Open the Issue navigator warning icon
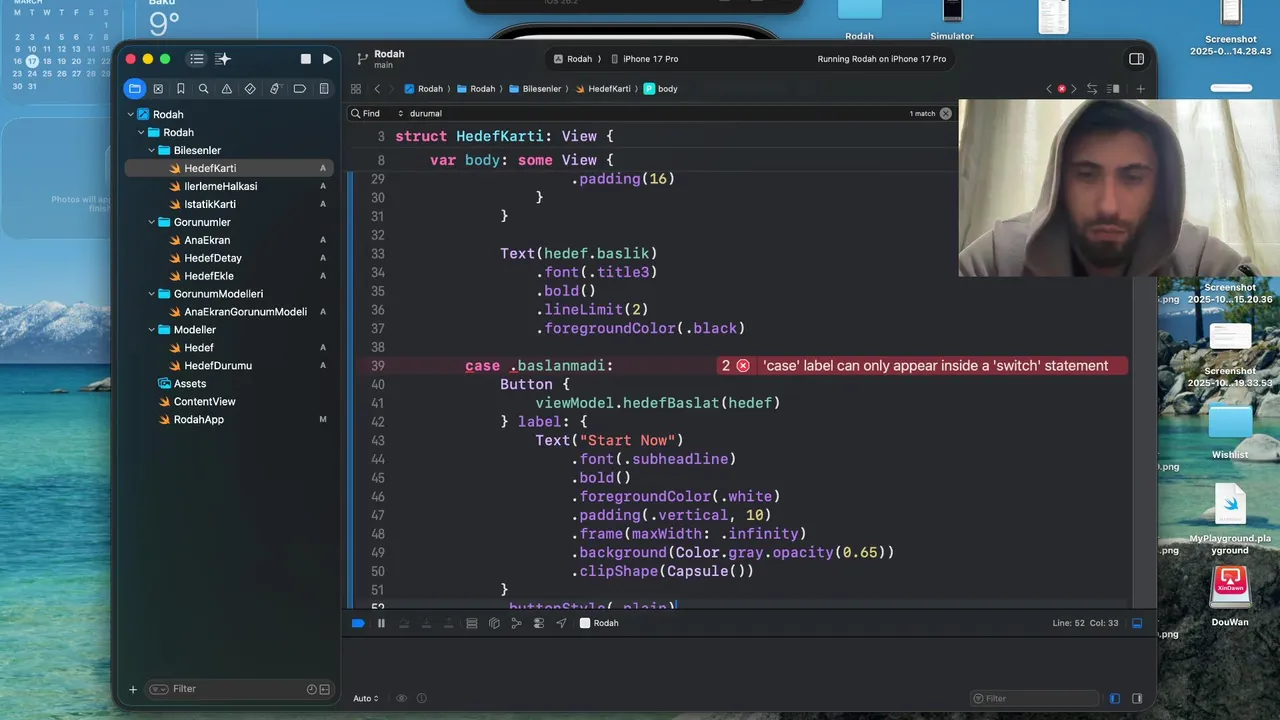Viewport: 1280px width, 720px height. 227,88
